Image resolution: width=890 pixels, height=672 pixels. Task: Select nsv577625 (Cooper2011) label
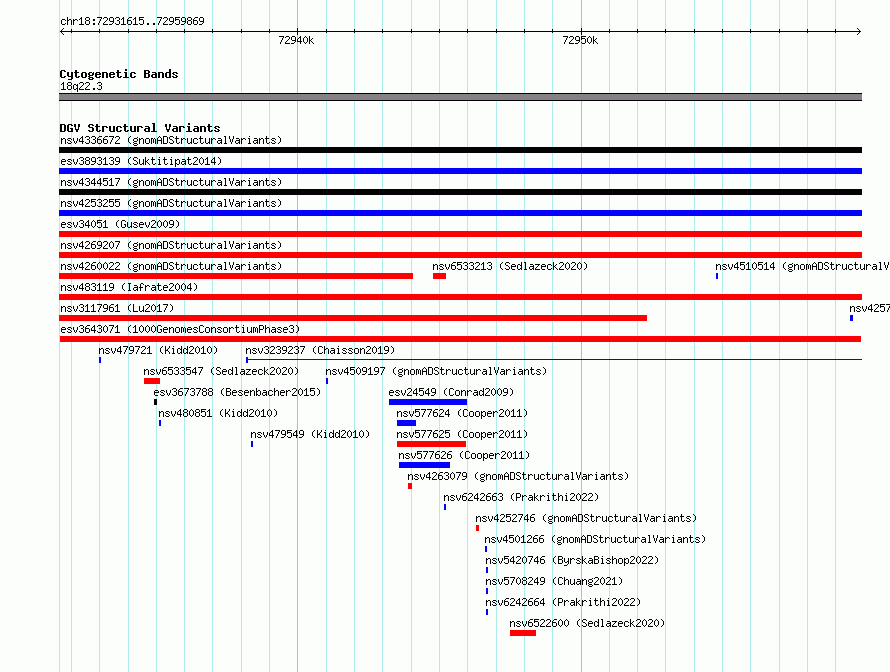[x=462, y=434]
